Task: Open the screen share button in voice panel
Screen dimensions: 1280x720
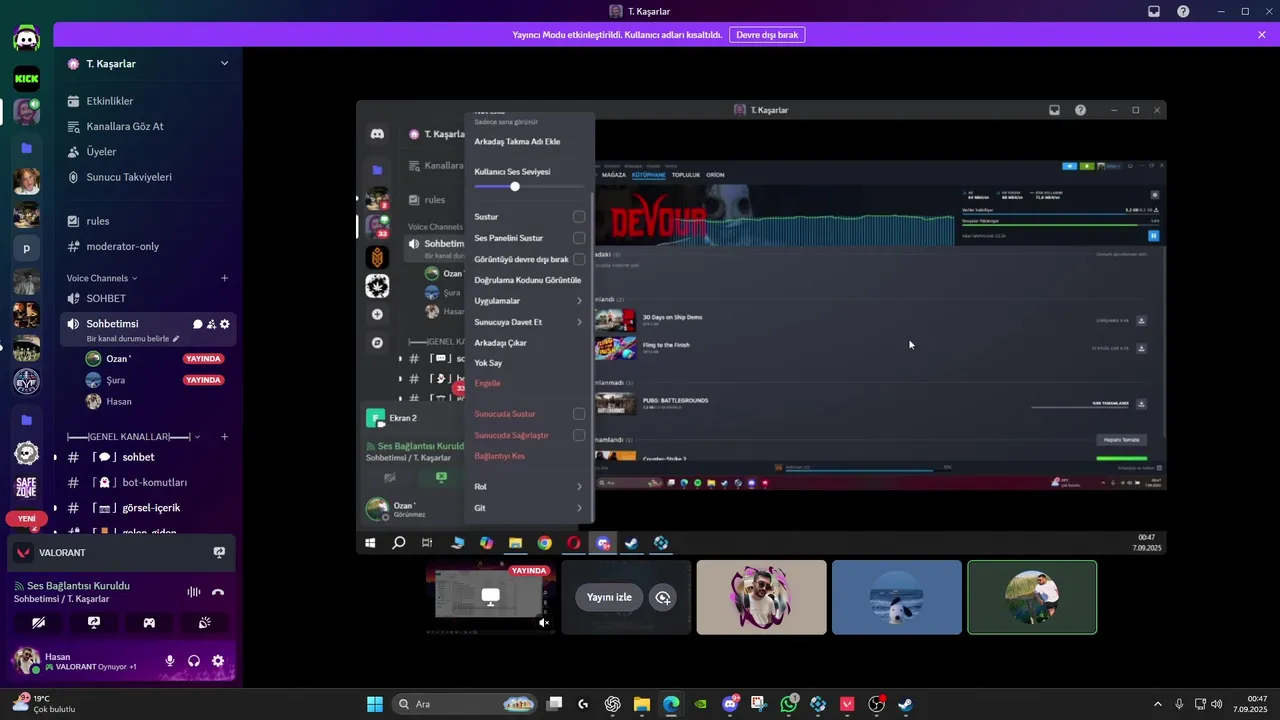Action: [x=94, y=622]
